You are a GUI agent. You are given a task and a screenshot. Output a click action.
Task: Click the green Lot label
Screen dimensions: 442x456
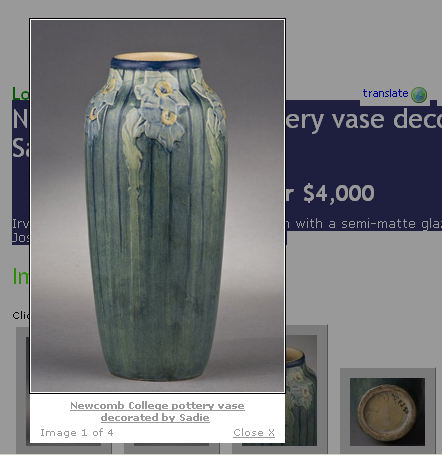20,94
